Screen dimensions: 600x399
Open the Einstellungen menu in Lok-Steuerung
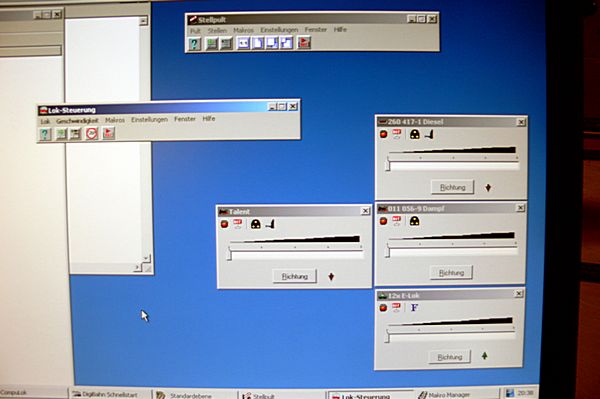coord(150,119)
